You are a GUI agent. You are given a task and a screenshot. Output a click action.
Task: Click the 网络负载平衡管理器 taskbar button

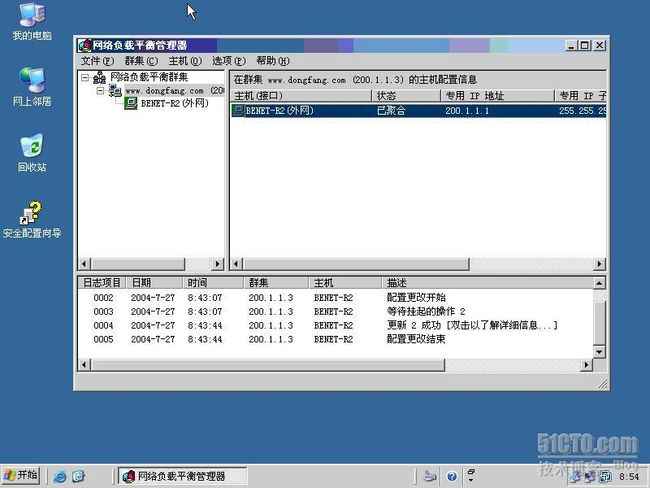[182, 476]
